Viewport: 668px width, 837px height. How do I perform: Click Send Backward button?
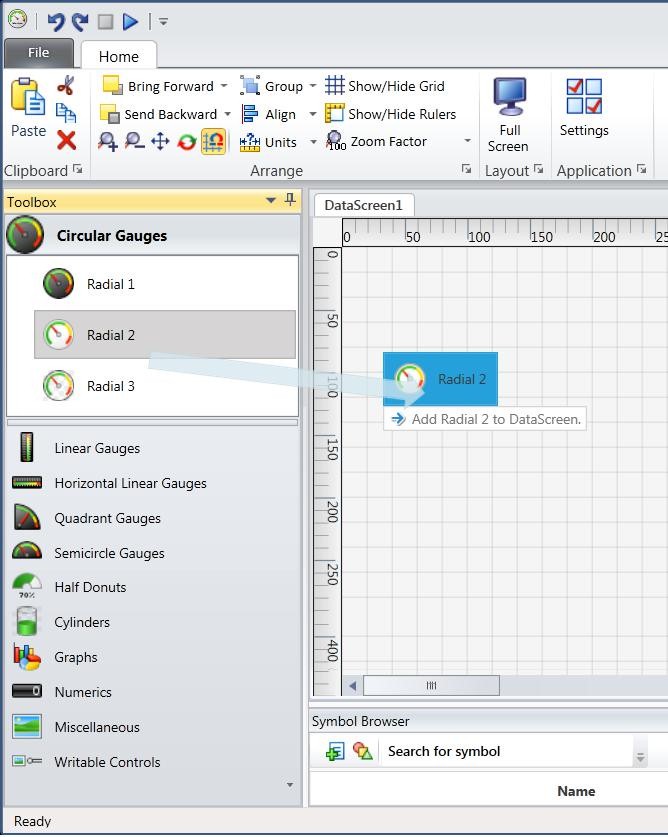coord(159,114)
